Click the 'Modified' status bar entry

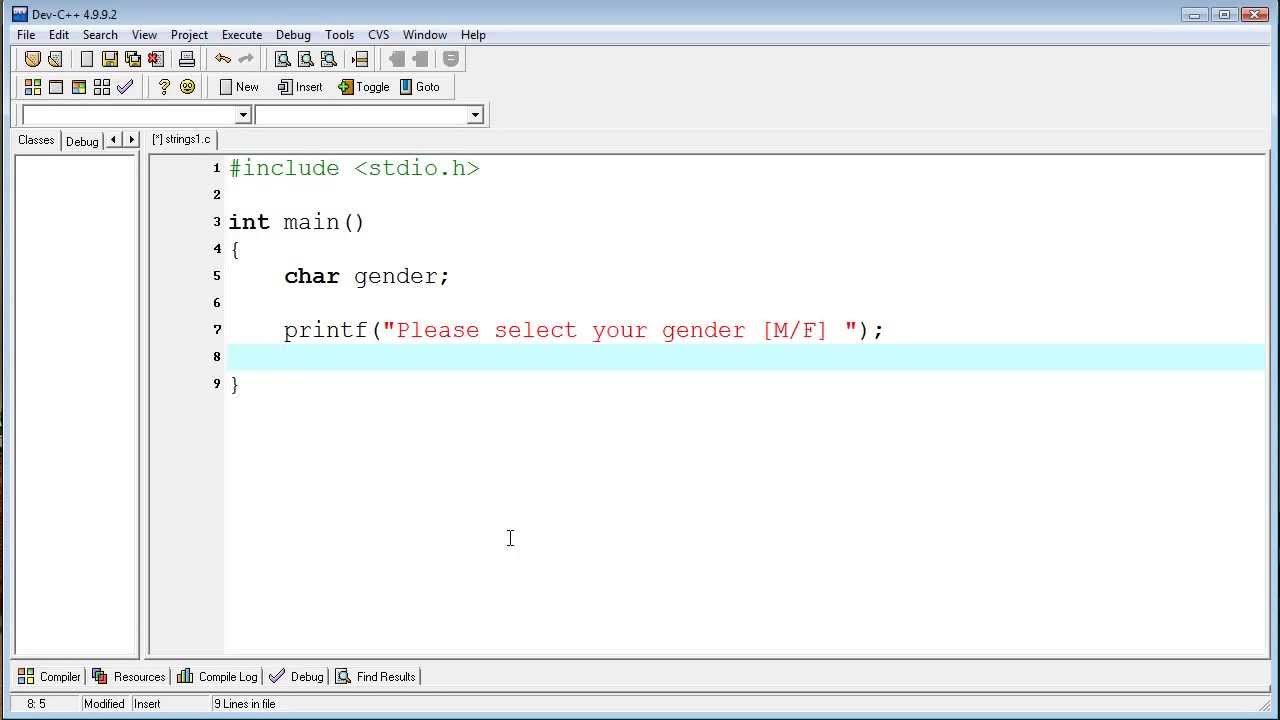coord(104,704)
